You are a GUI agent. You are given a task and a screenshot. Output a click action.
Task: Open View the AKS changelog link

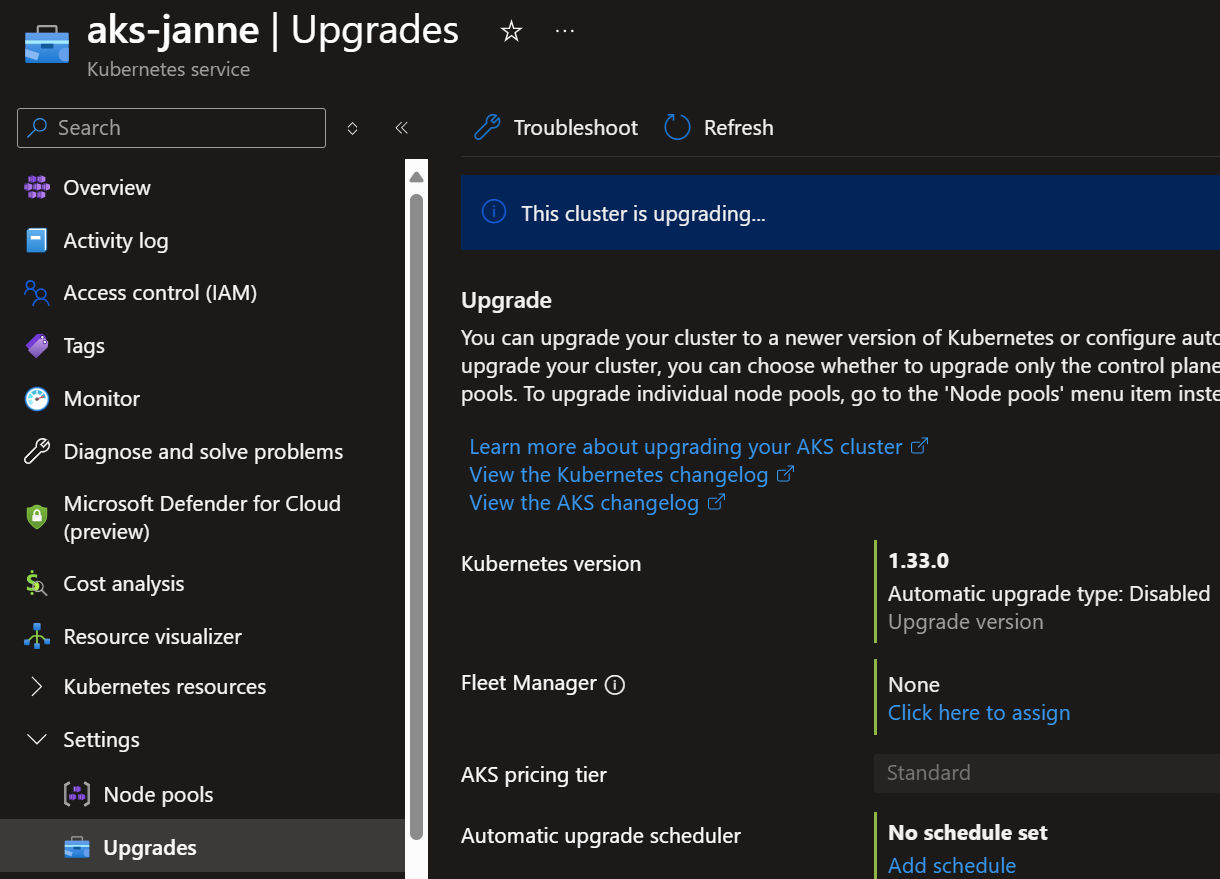pos(584,502)
